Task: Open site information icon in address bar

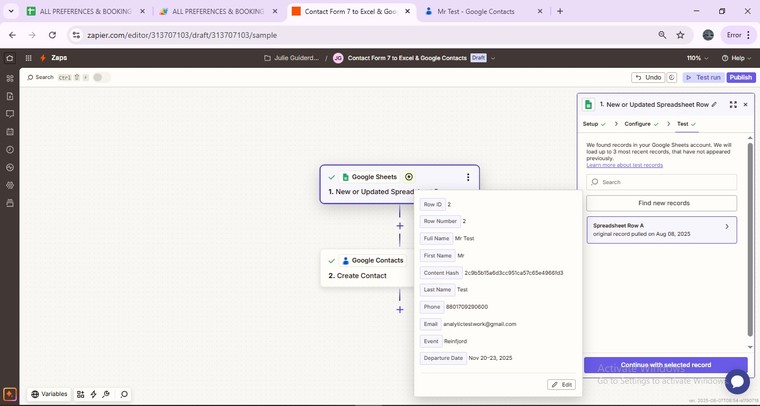Action: (75, 35)
